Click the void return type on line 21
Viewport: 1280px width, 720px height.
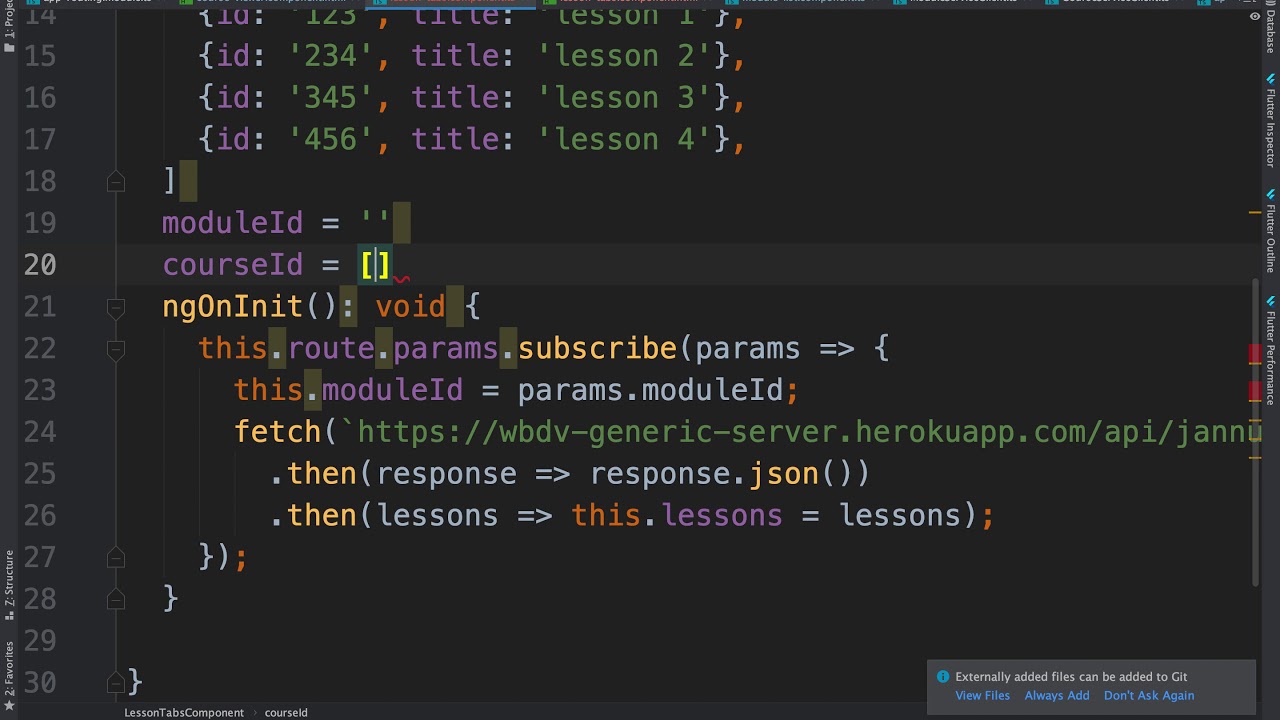tap(410, 307)
